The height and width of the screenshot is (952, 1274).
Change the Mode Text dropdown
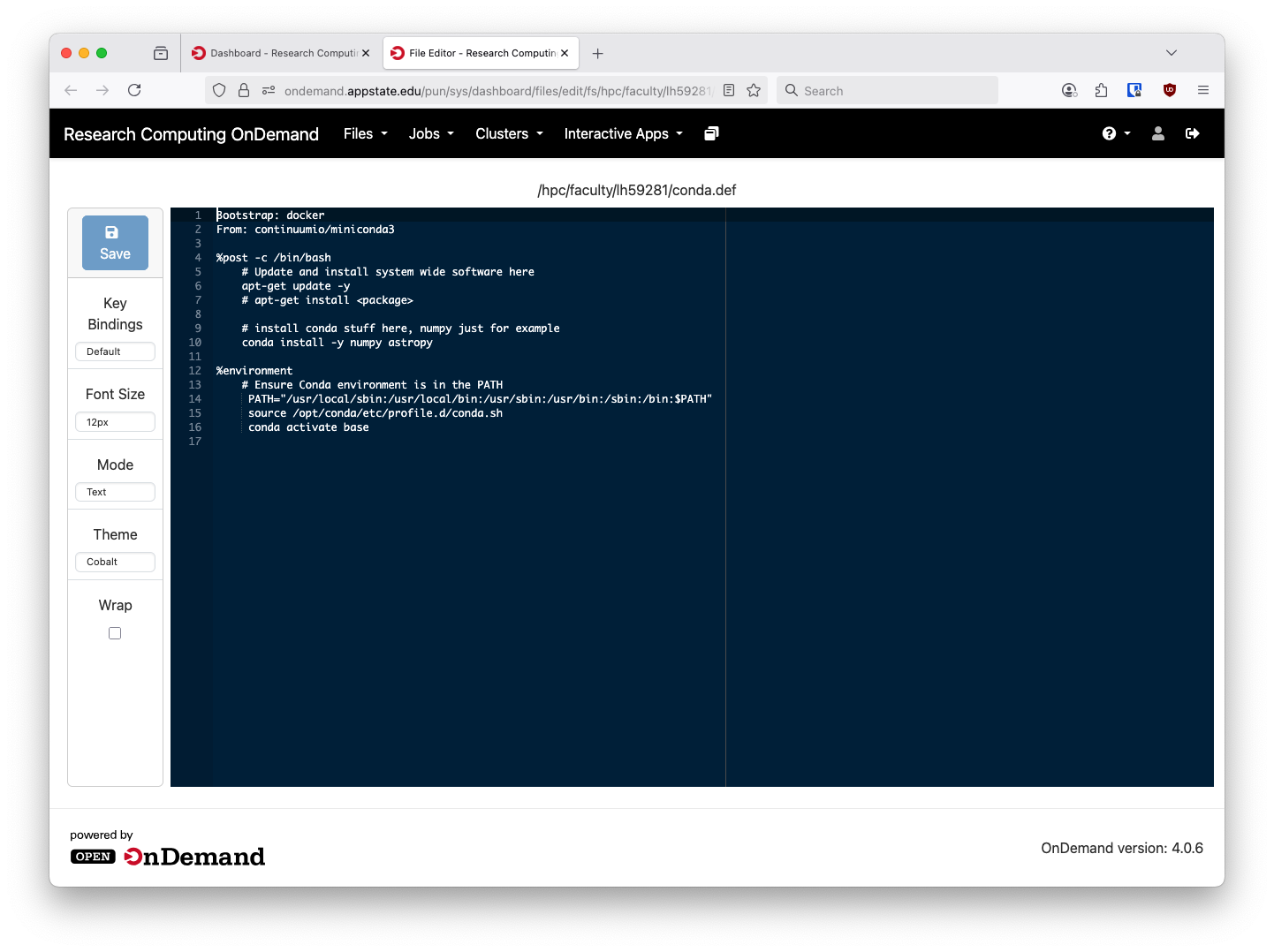coord(115,492)
